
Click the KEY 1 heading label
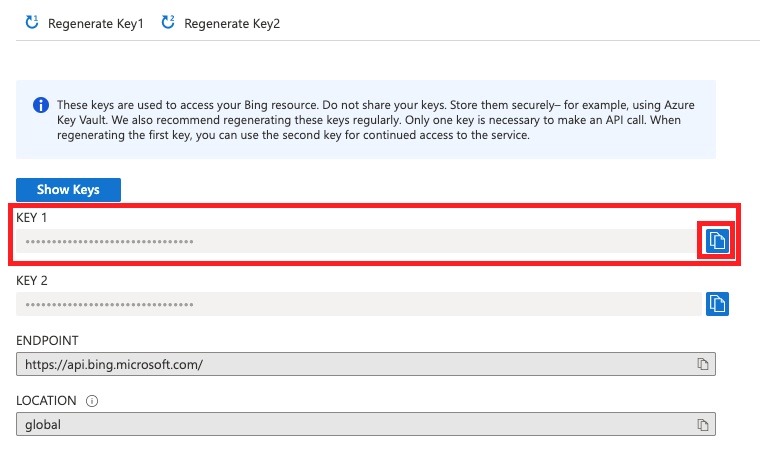click(x=32, y=218)
